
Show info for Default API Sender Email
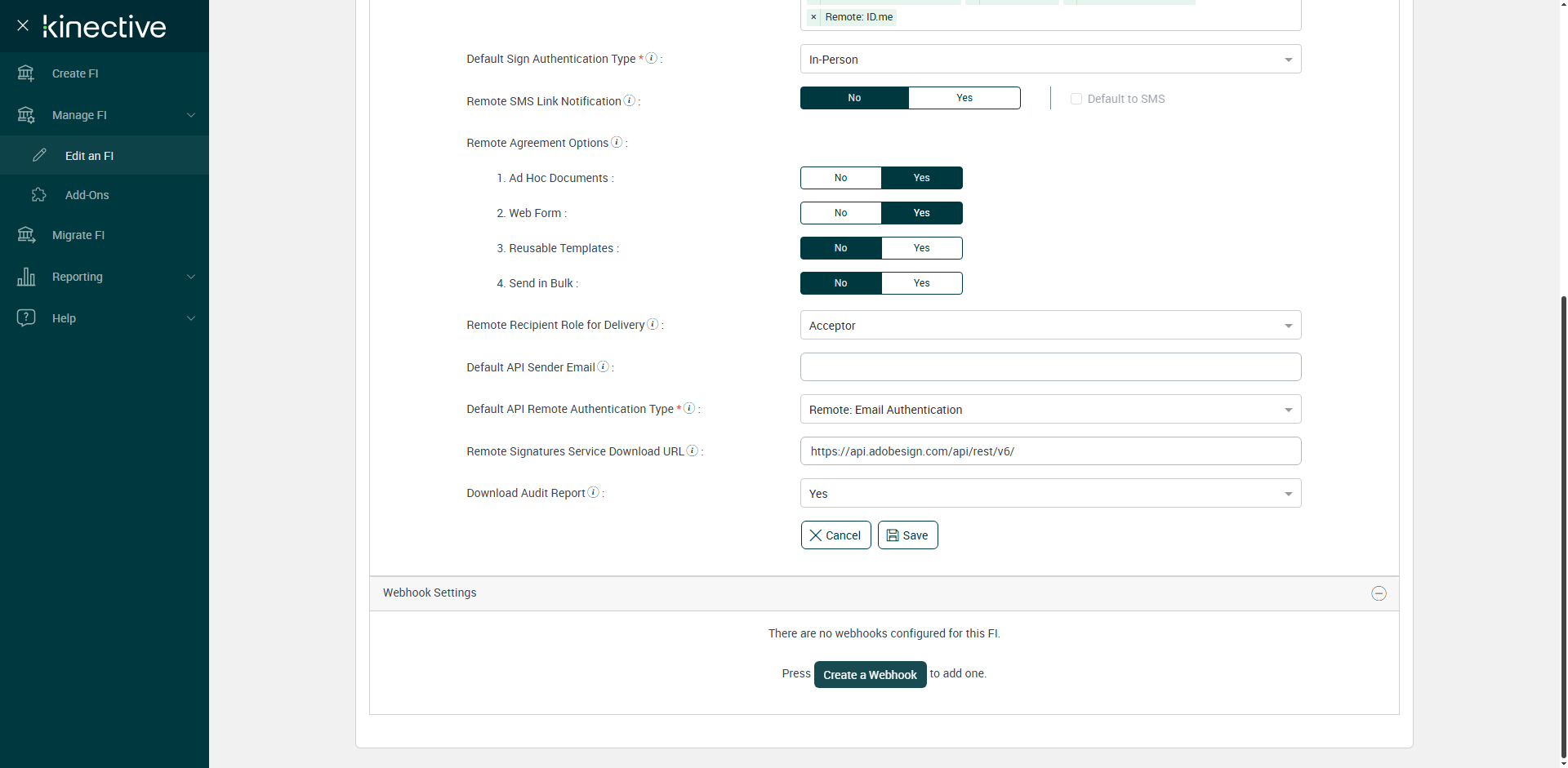[603, 366]
